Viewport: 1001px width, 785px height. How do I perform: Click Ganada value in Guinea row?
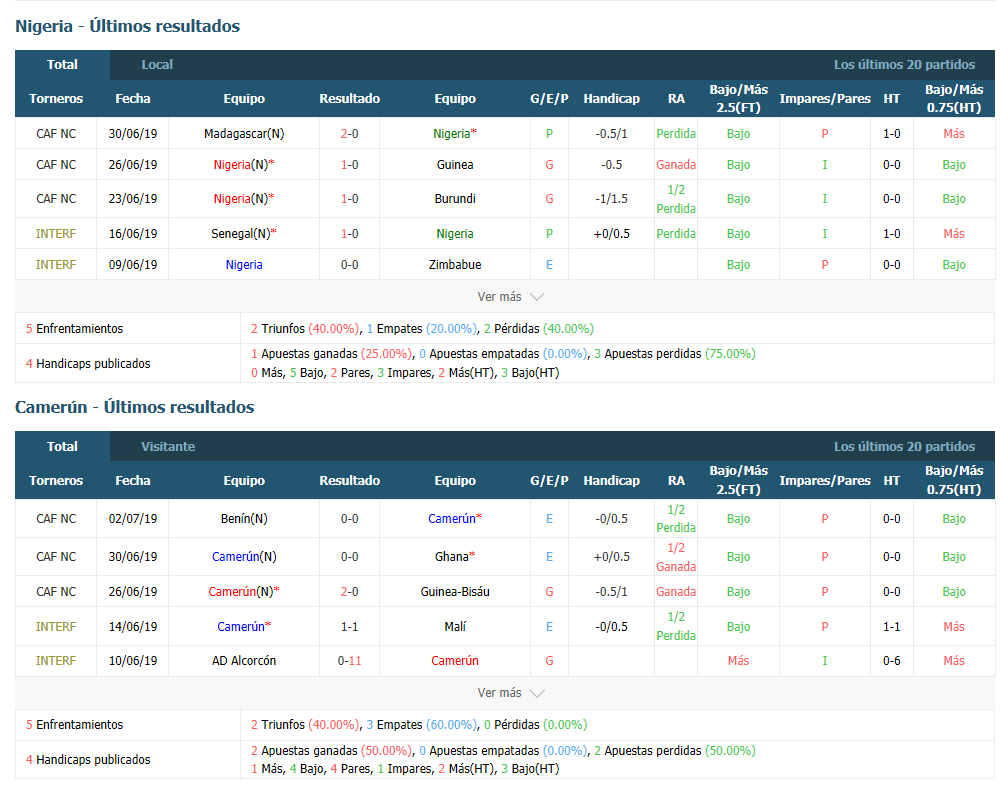coord(675,165)
